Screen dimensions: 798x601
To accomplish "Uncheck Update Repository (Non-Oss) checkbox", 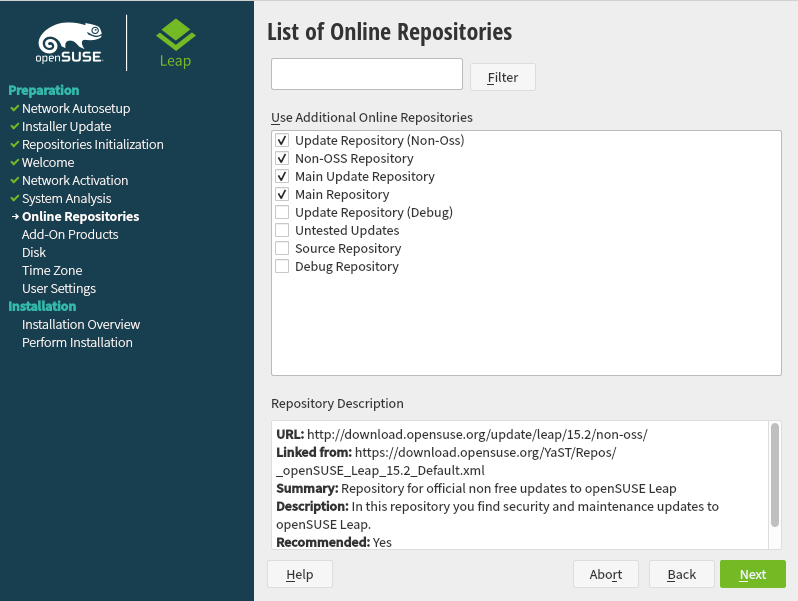I will 282,141.
